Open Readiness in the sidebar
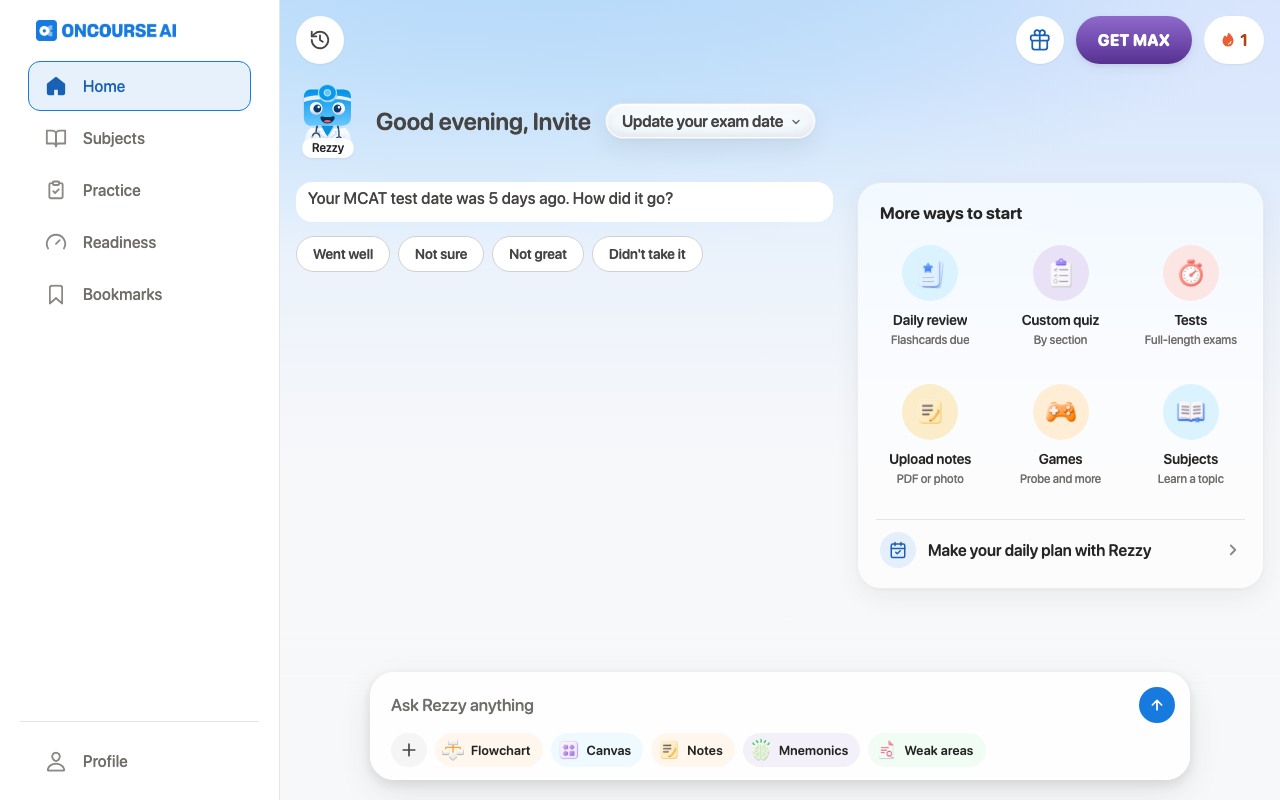The width and height of the screenshot is (1280, 800). (x=139, y=242)
